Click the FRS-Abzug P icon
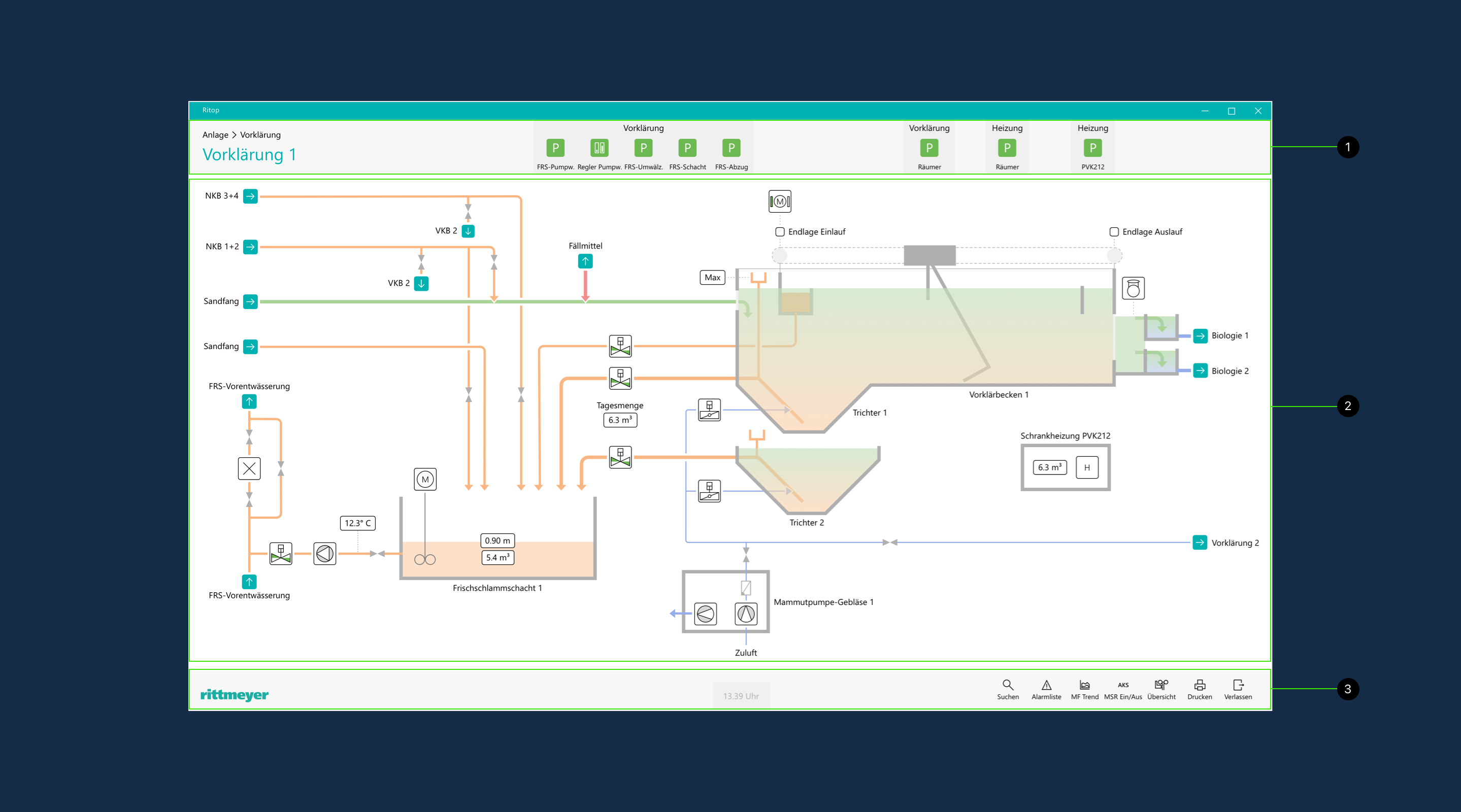Viewport: 1461px width, 812px height. tap(731, 148)
